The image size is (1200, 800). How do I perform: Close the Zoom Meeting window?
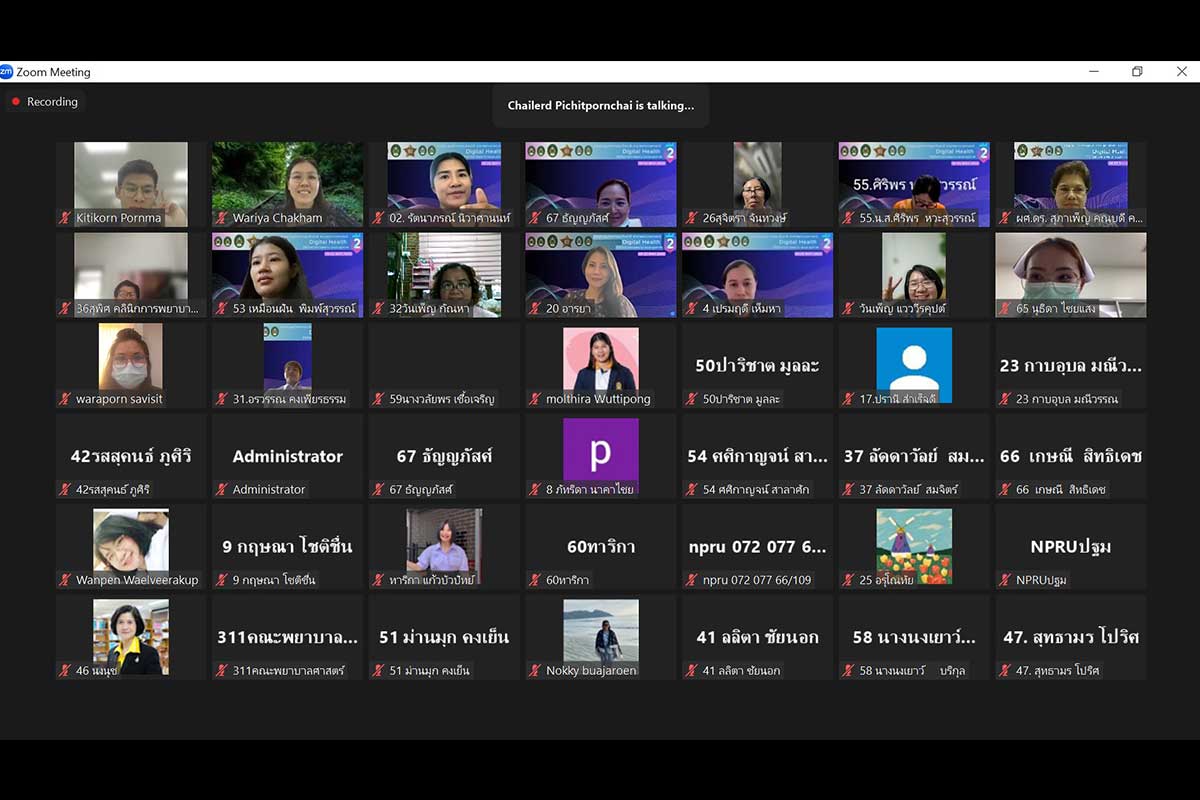point(1181,72)
